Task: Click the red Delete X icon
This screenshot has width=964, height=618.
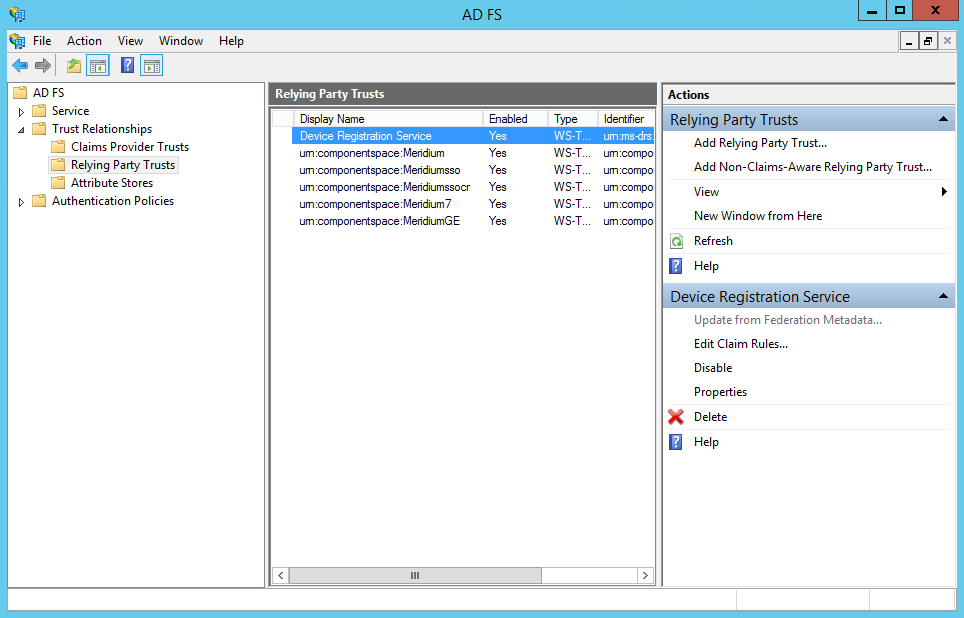Action: point(676,417)
